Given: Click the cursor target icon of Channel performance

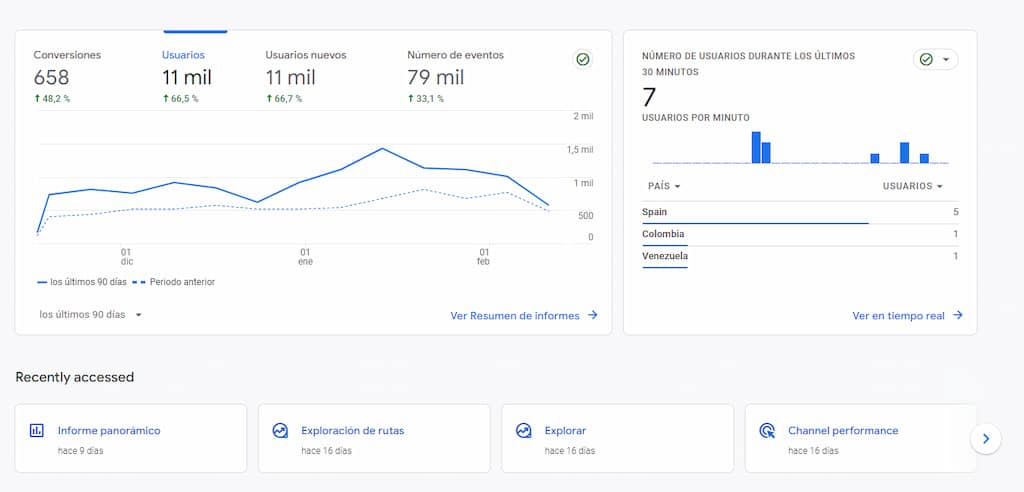Looking at the screenshot, I should [767, 431].
